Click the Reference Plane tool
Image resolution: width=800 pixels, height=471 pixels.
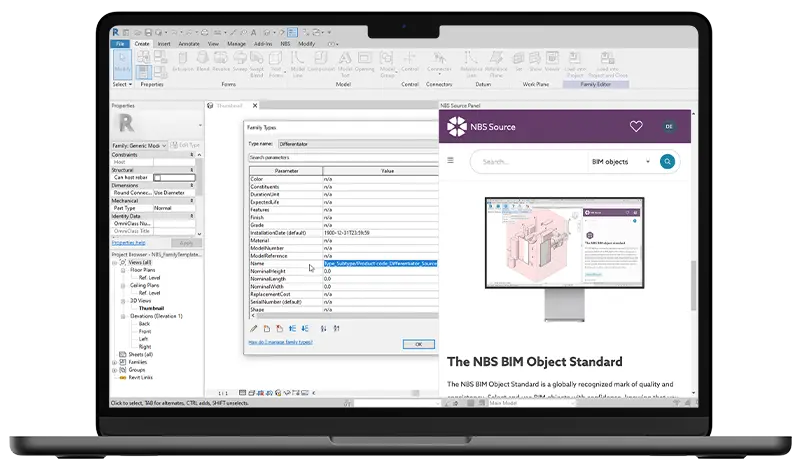[x=496, y=64]
